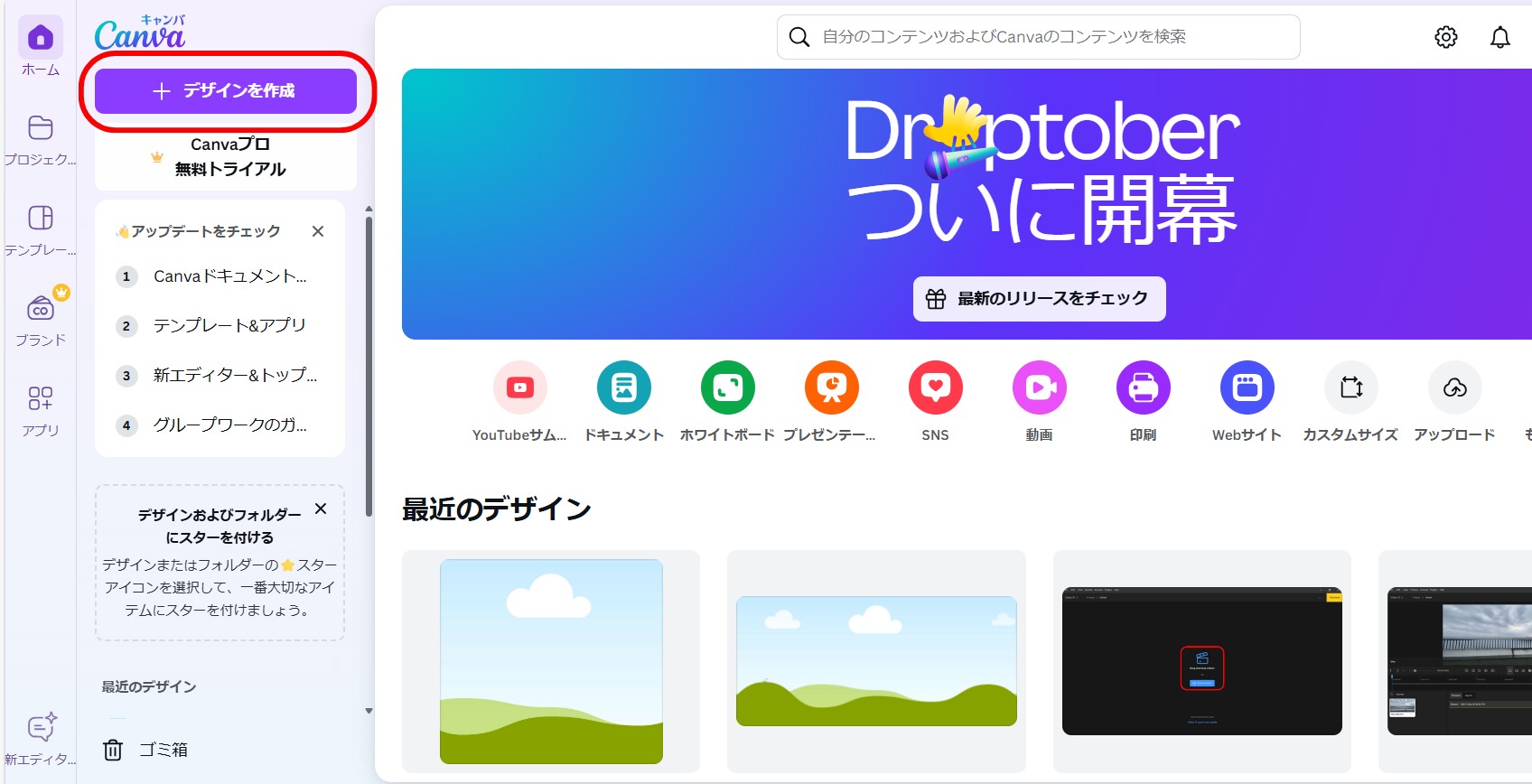1532x784 pixels.
Task: Click the YouTube thumbnail icon
Action: tap(519, 388)
